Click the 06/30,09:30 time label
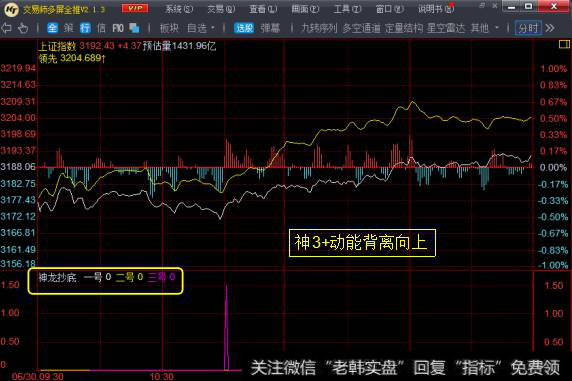572x381 pixels. (38, 376)
